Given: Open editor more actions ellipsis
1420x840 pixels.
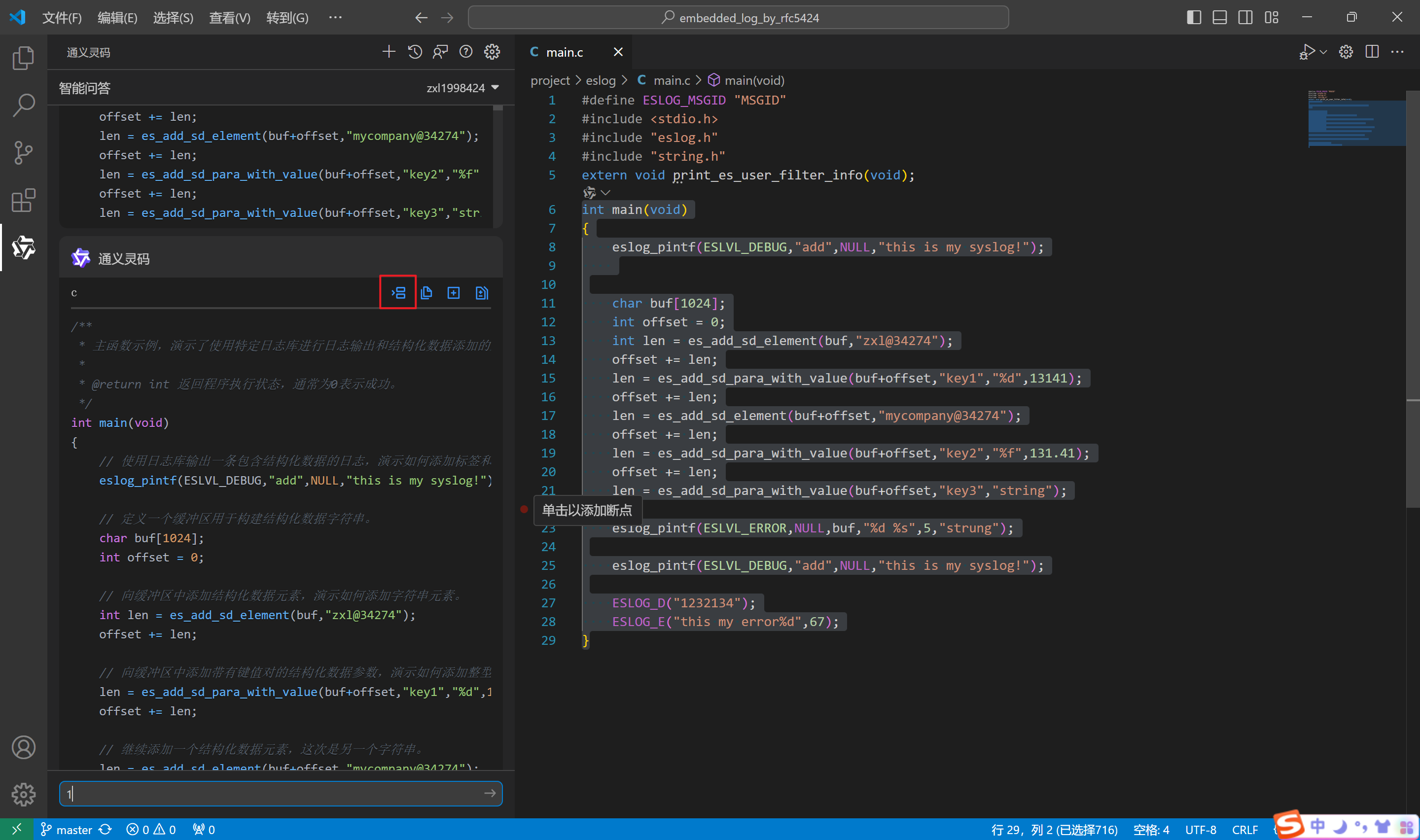Looking at the screenshot, I should coord(1397,52).
